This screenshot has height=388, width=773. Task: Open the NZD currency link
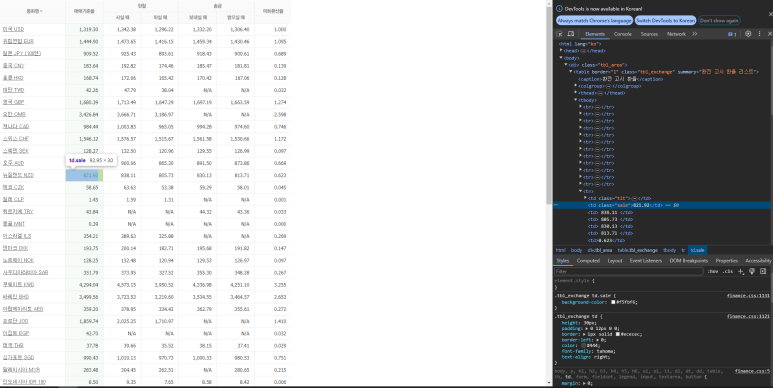[18, 175]
